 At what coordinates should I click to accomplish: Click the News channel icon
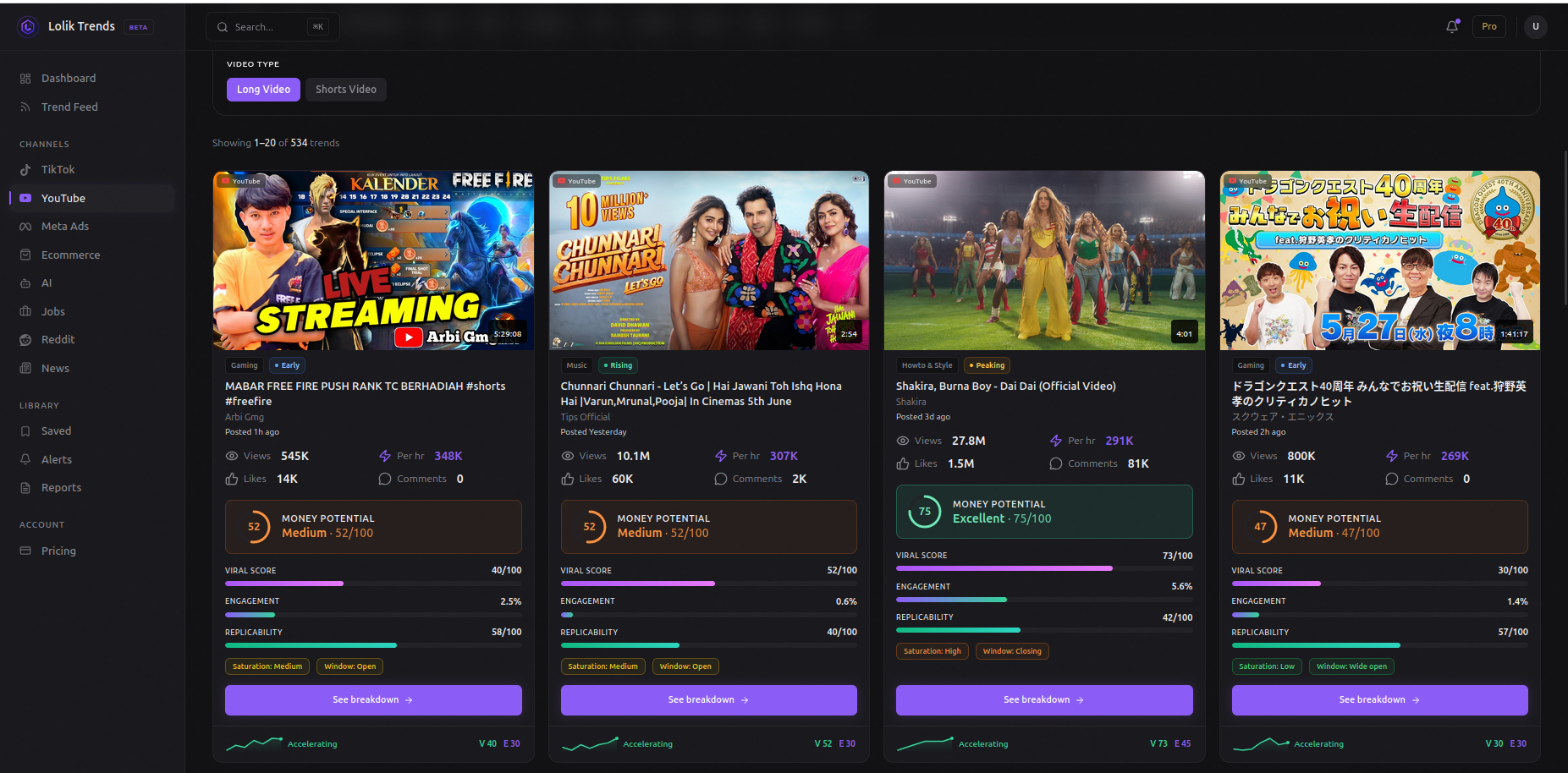coord(25,368)
